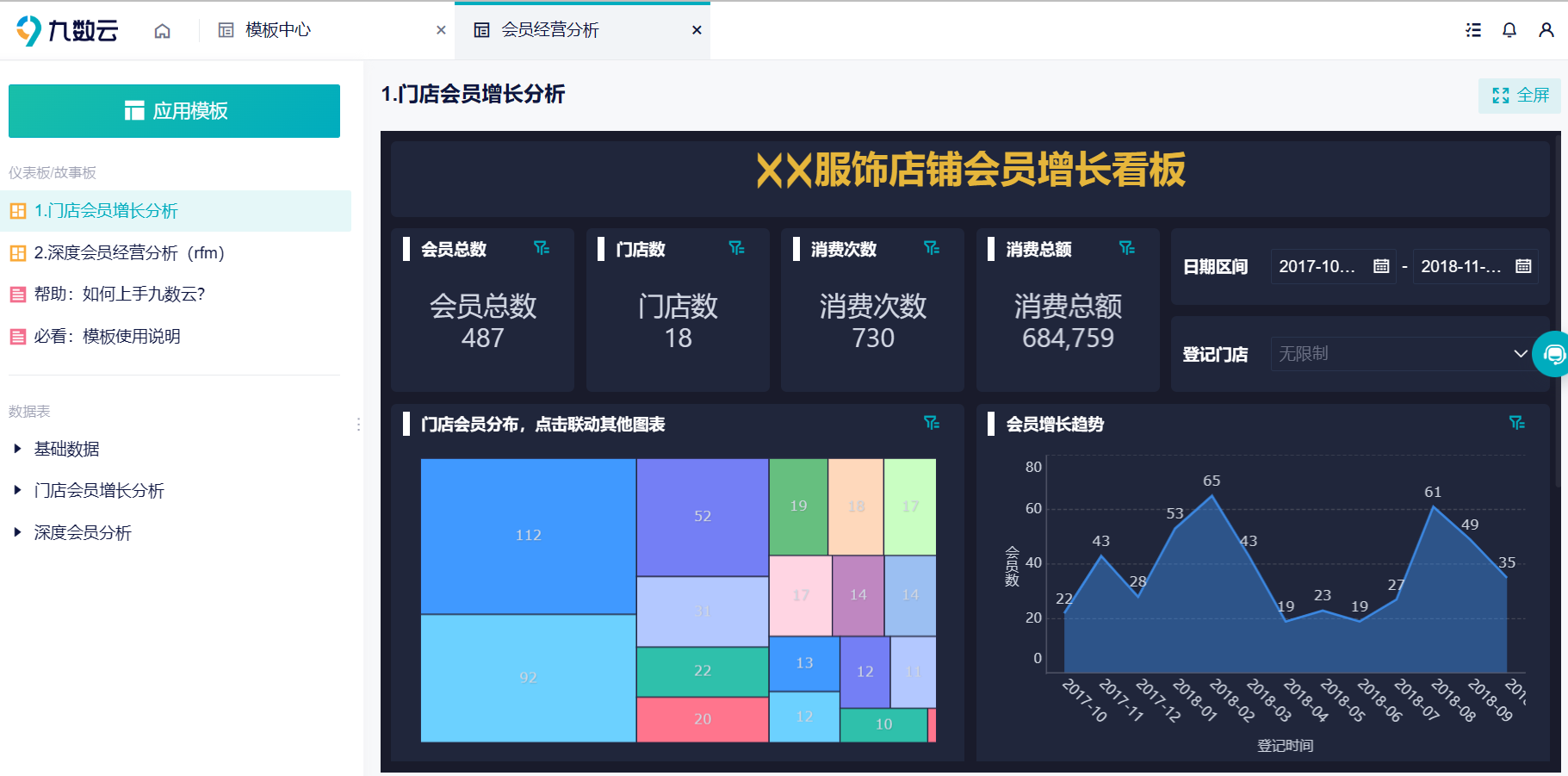Click the XX服饰店铺会员增长看板 banner title
Viewport: 1568px width, 776px height.
(x=970, y=170)
